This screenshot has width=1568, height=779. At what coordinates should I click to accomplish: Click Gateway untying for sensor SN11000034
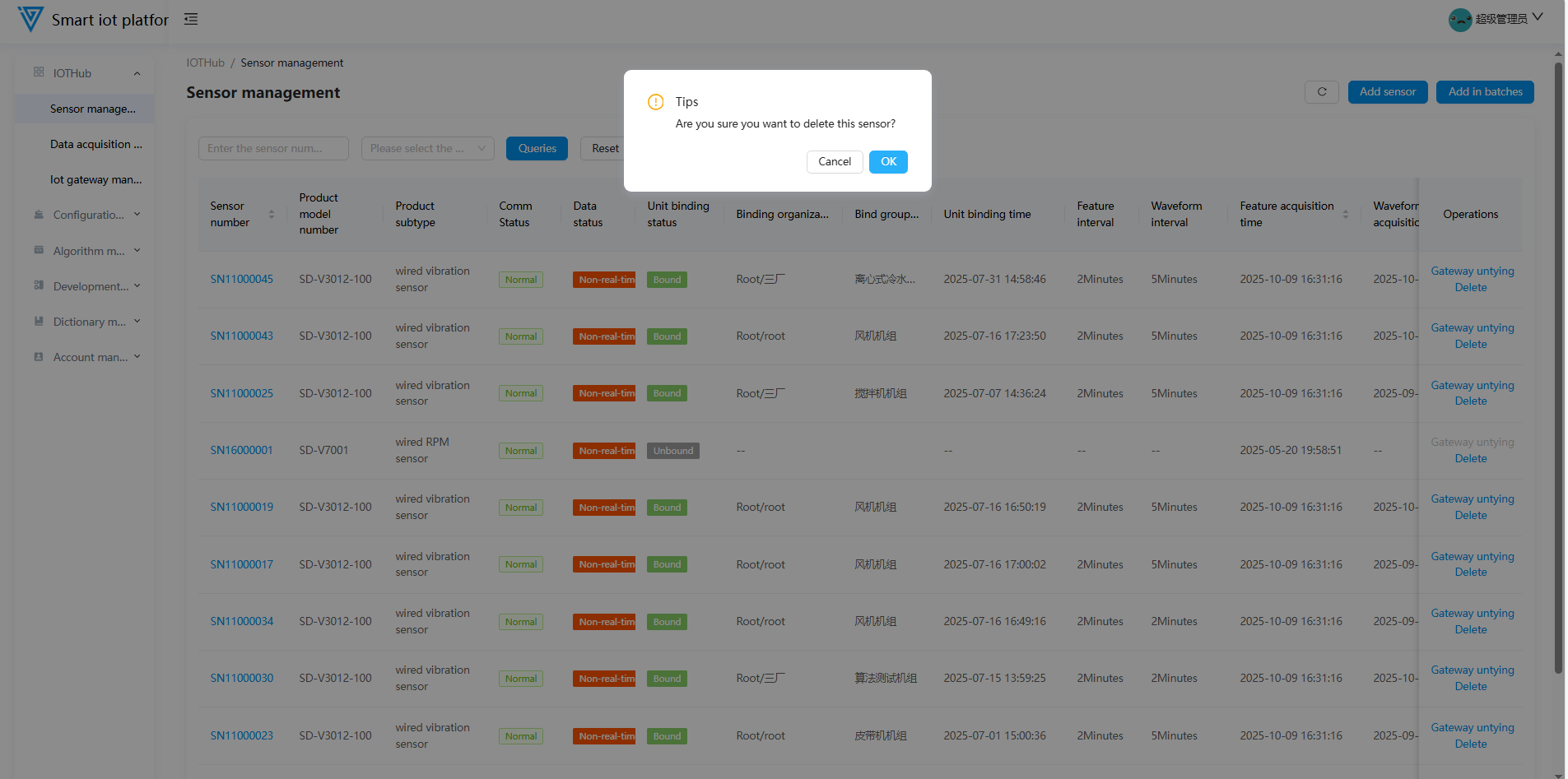[x=1473, y=614]
